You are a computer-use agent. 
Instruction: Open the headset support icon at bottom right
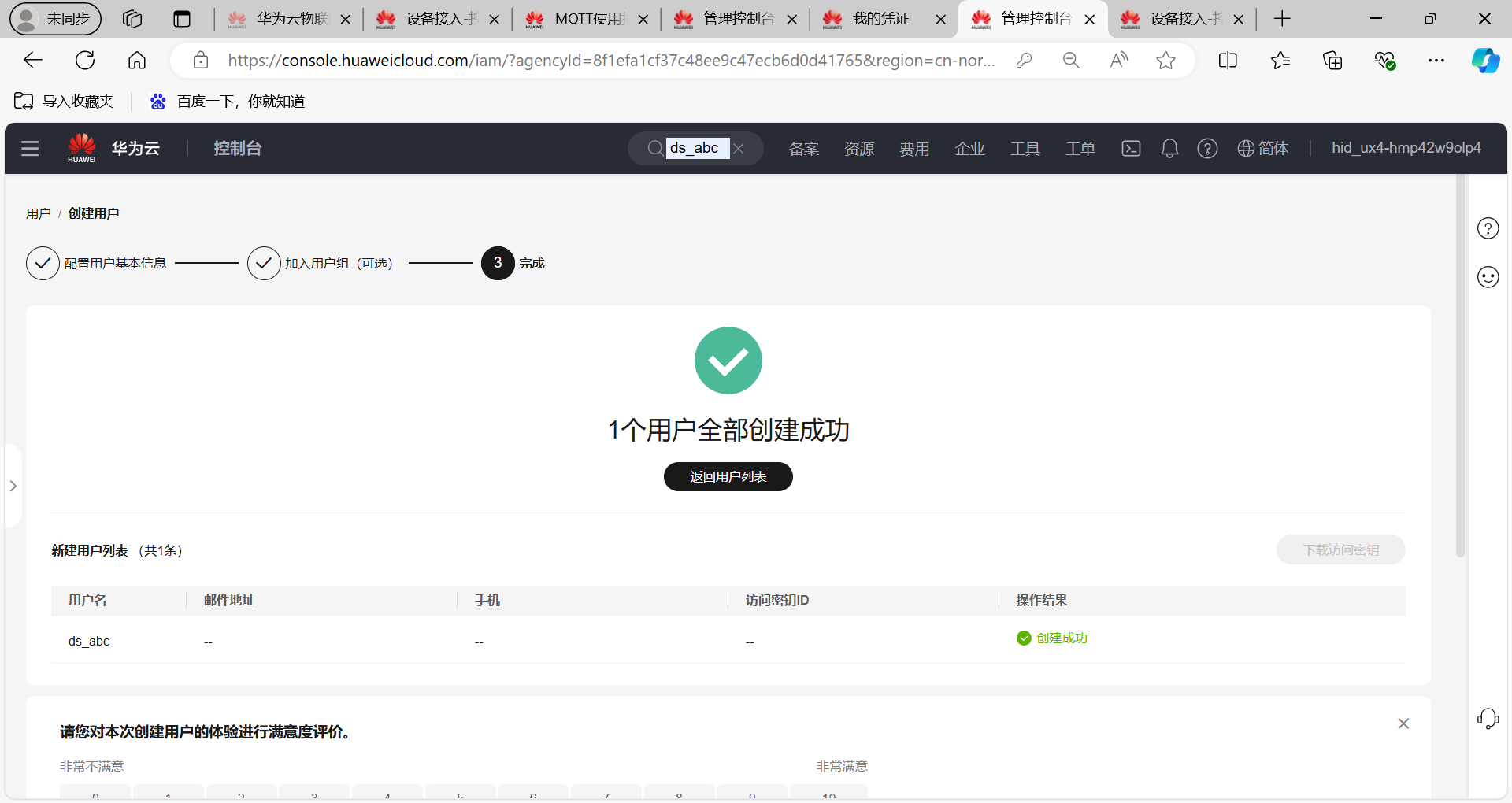tap(1488, 718)
